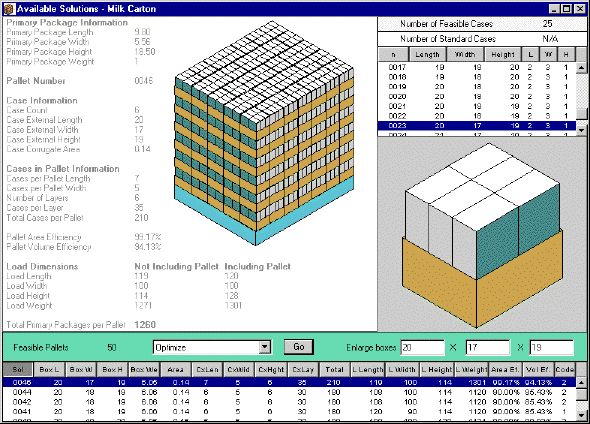Click the Sol column header

18,369
